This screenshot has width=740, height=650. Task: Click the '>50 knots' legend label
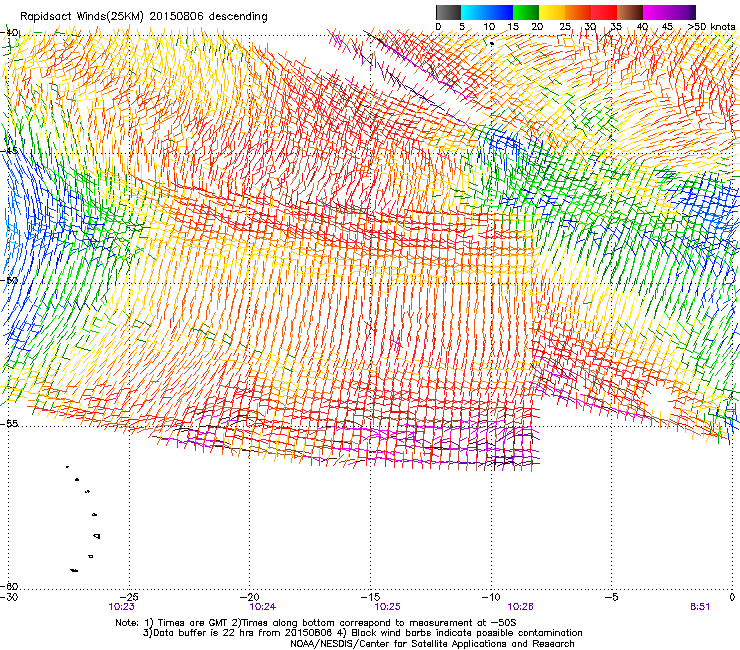[x=711, y=27]
